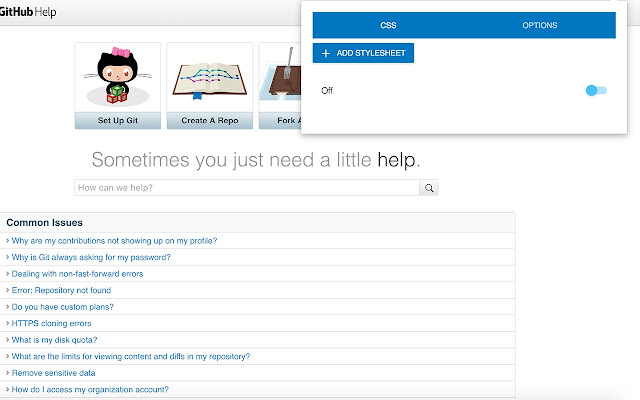The image size is (640, 400).
Task: Open "Why are my contributions not showing up" link
Action: [114, 241]
